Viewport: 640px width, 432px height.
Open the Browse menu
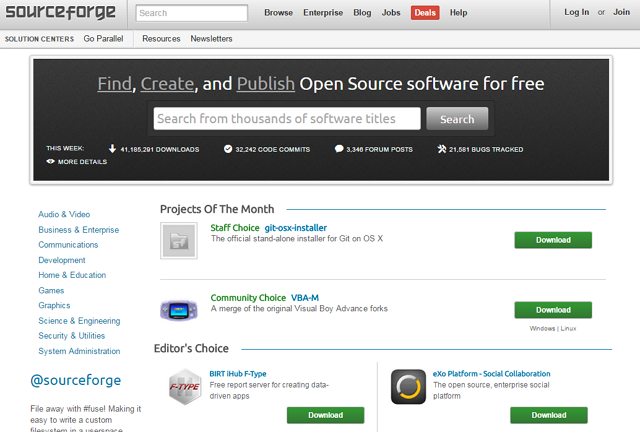(x=278, y=13)
